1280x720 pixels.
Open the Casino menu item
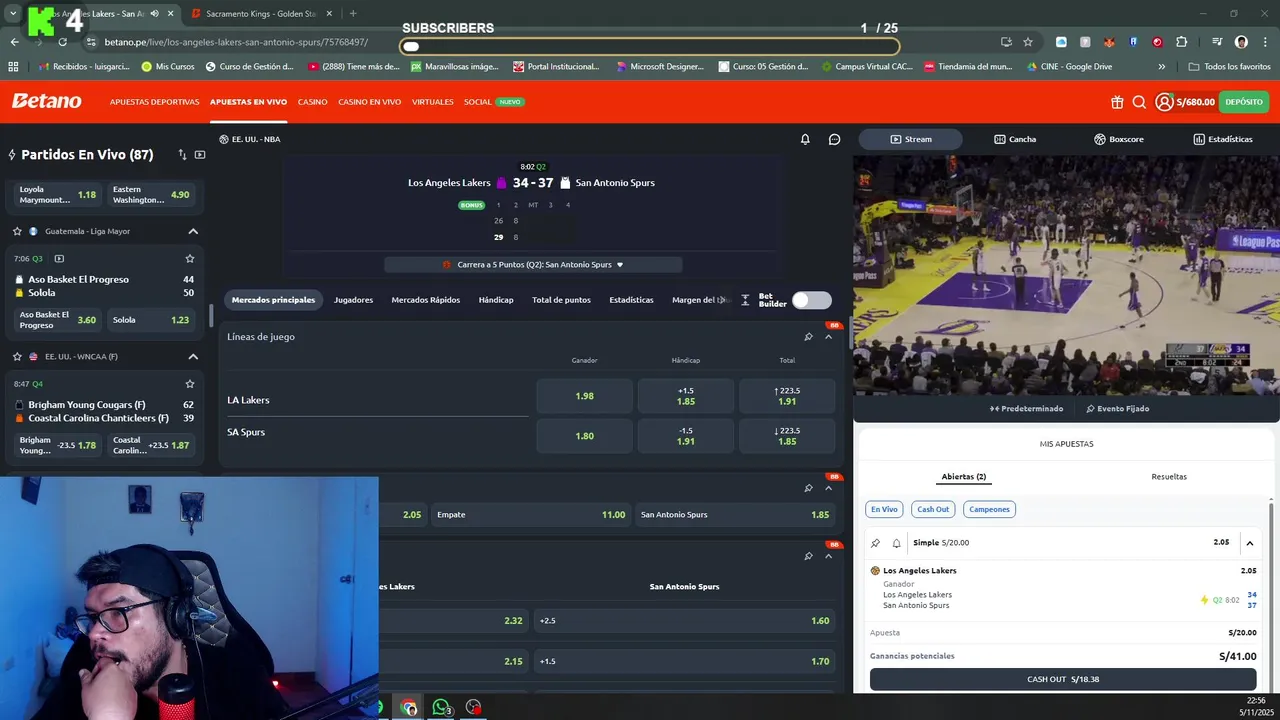(x=312, y=102)
